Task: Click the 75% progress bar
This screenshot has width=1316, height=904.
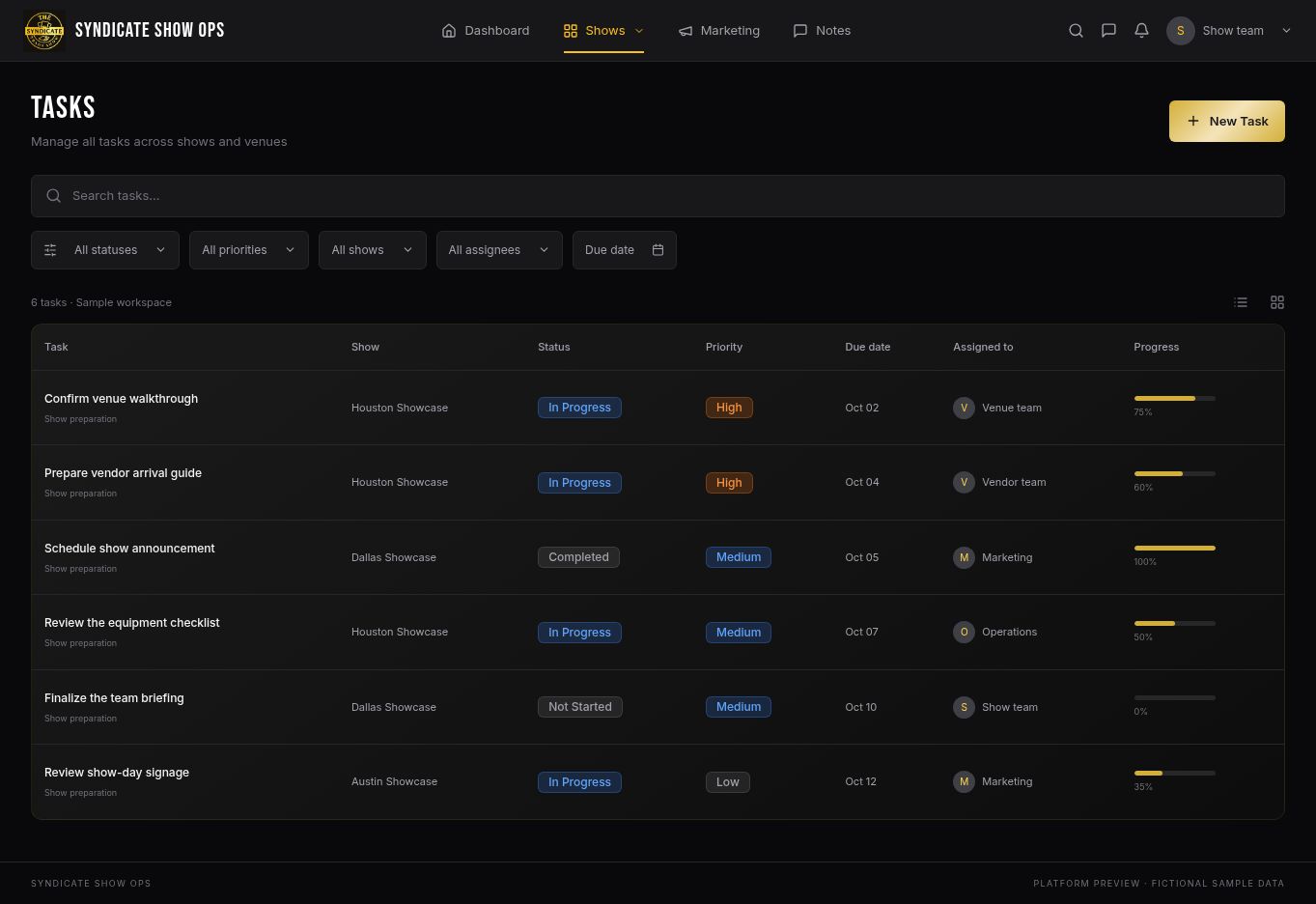Action: [x=1174, y=398]
